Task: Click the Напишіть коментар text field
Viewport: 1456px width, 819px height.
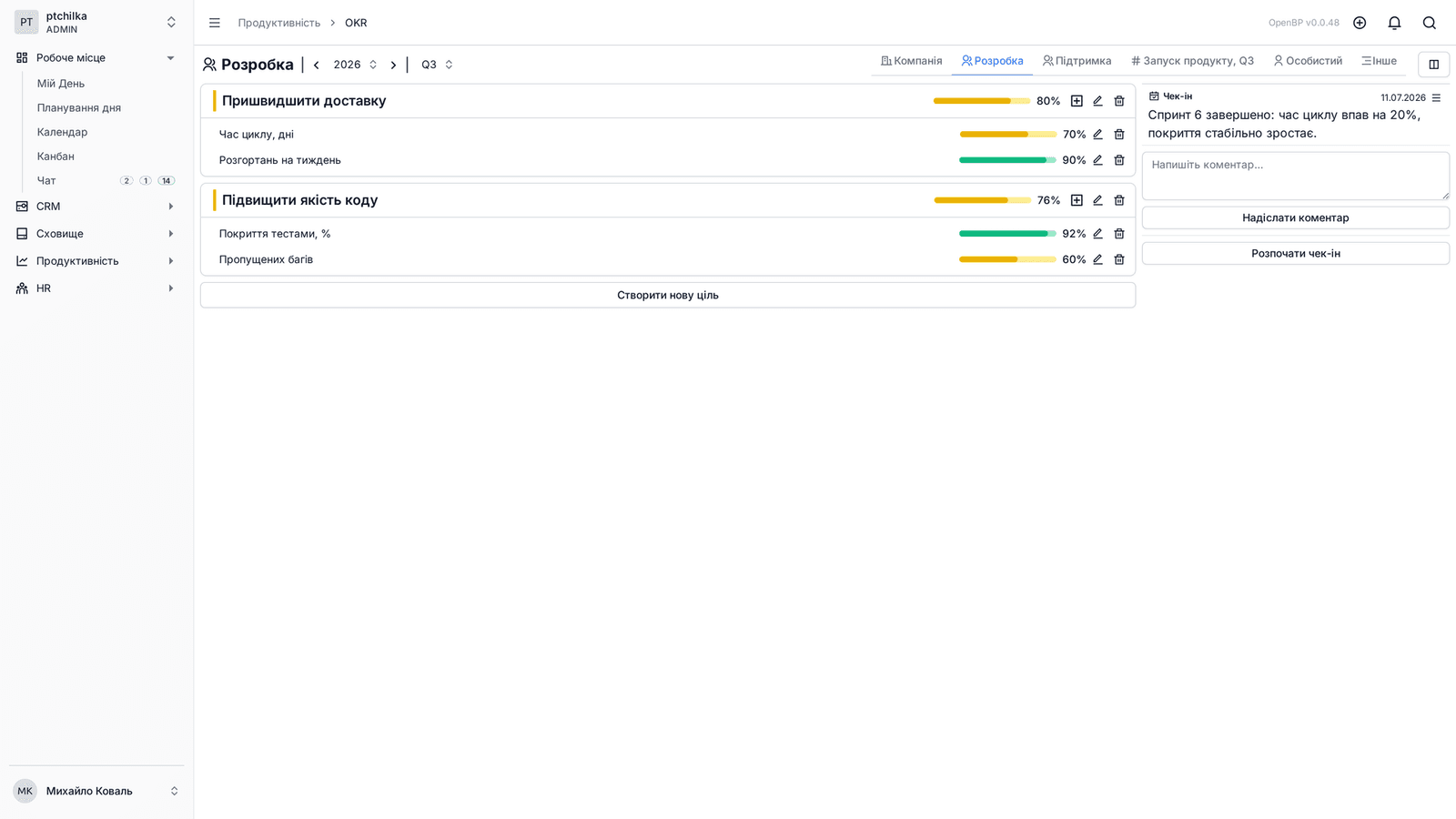Action: (1296, 176)
